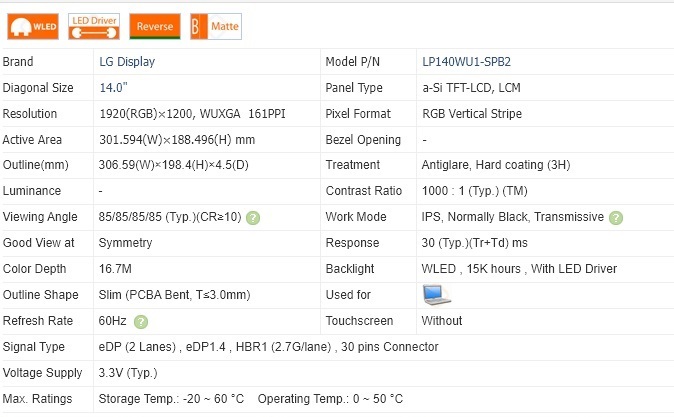Select the a-Si TFT-LCD, LCM panel type
Image resolution: width=674 pixels, height=417 pixels.
(x=471, y=88)
